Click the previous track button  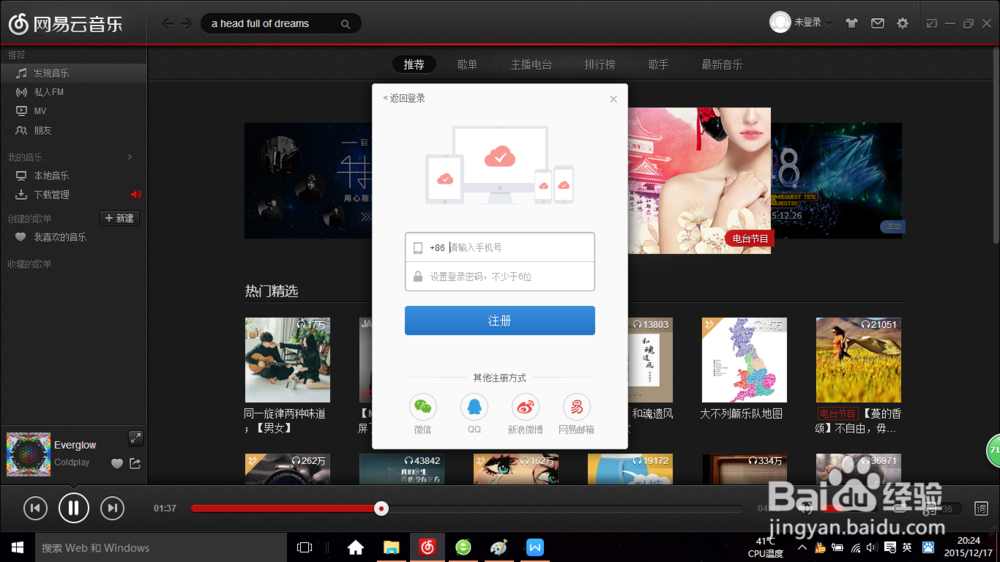35,508
